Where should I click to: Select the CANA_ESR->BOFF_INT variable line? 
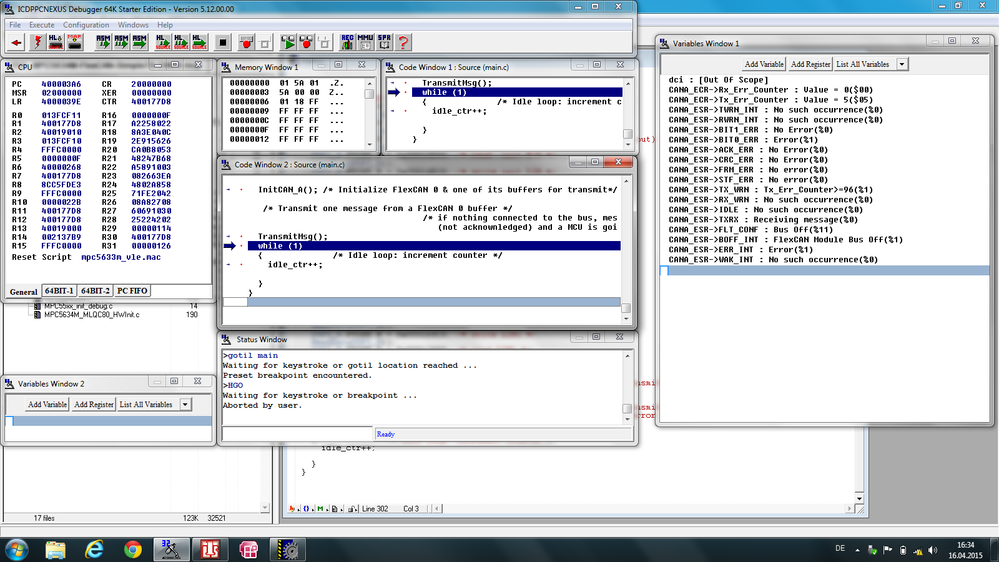[786, 240]
